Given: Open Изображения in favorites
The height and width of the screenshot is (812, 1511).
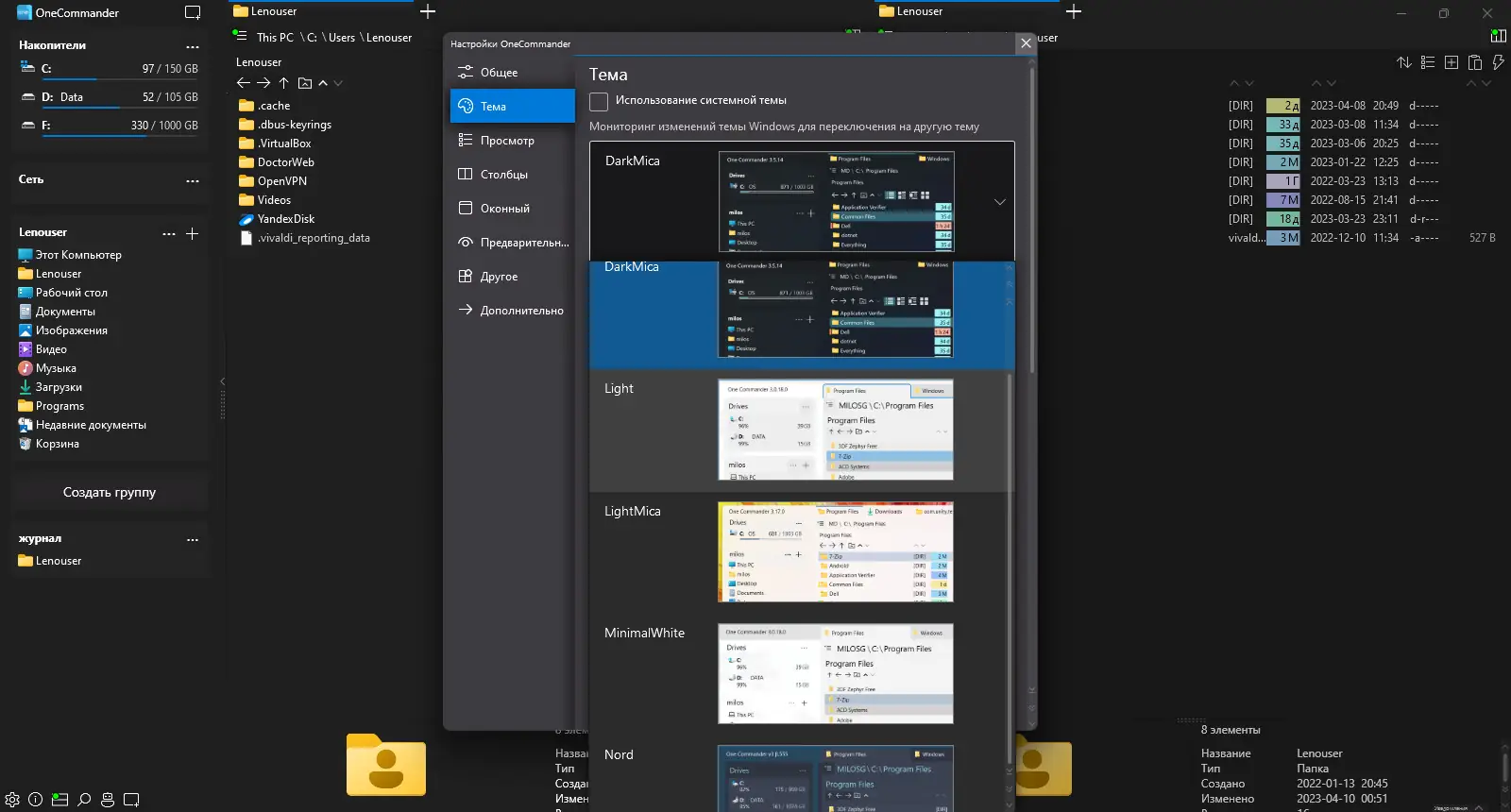Looking at the screenshot, I should (x=62, y=330).
